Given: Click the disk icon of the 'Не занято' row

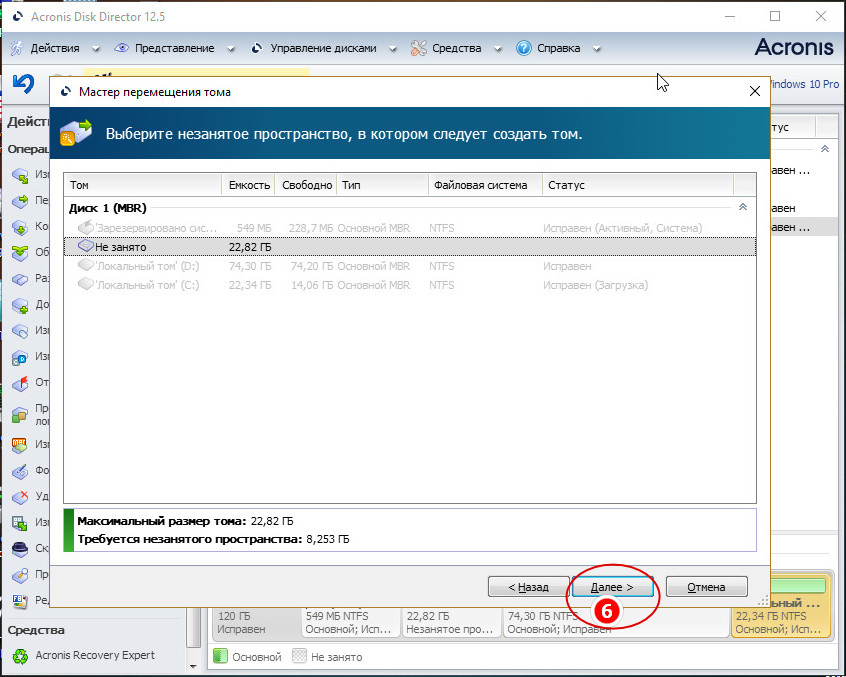Looking at the screenshot, I should [x=86, y=247].
